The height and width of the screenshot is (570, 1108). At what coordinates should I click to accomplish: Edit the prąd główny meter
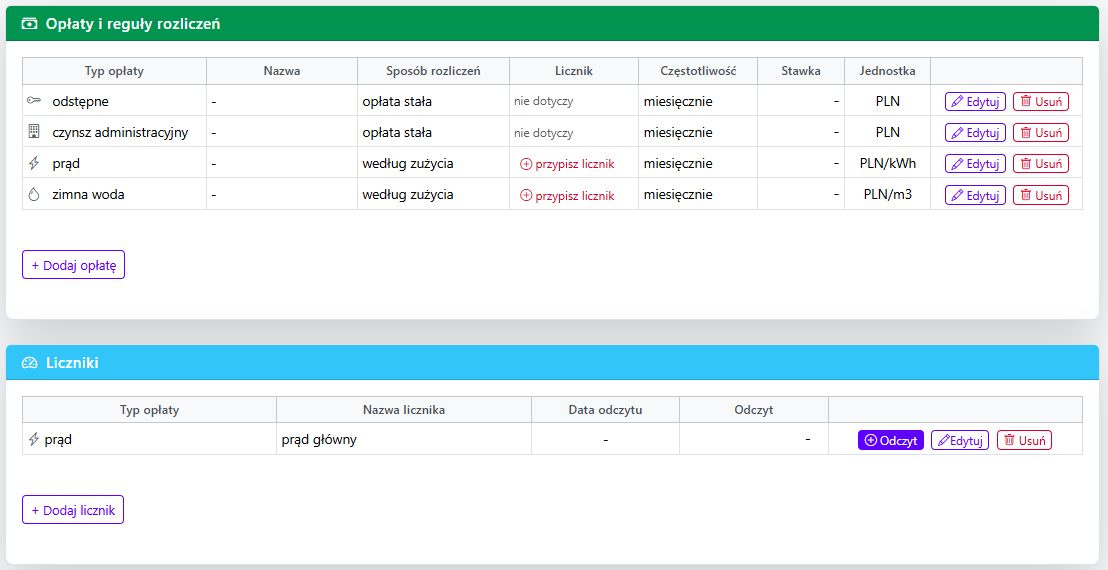click(x=960, y=440)
